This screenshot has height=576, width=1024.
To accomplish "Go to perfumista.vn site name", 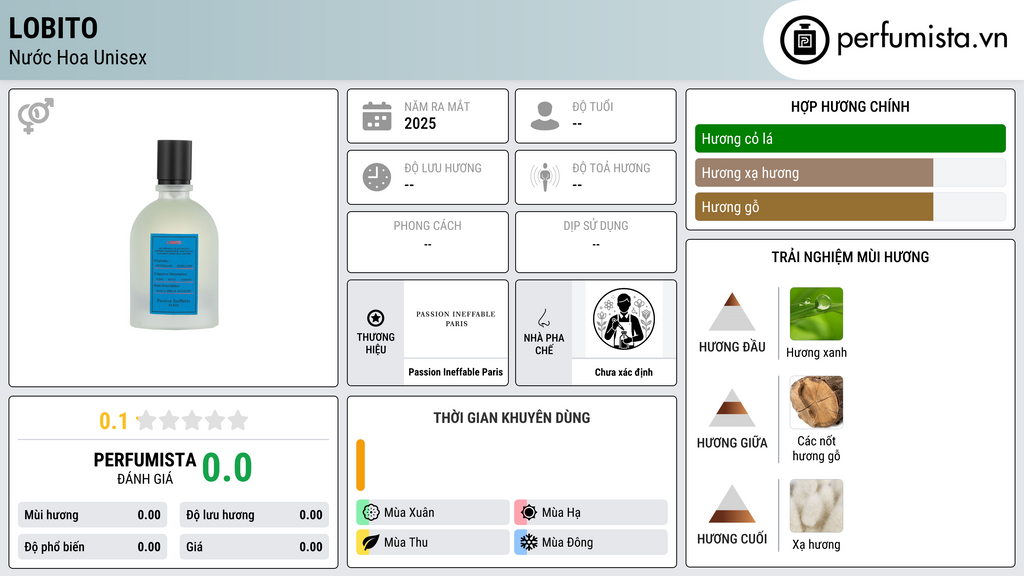I will click(x=922, y=38).
